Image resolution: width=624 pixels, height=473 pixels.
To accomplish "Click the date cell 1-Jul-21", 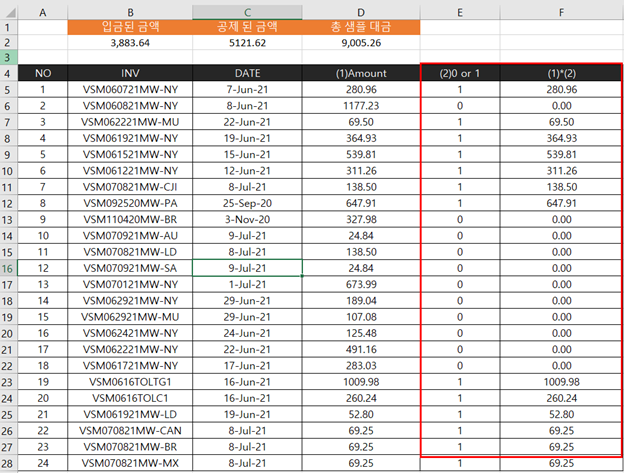I will coord(247,284).
